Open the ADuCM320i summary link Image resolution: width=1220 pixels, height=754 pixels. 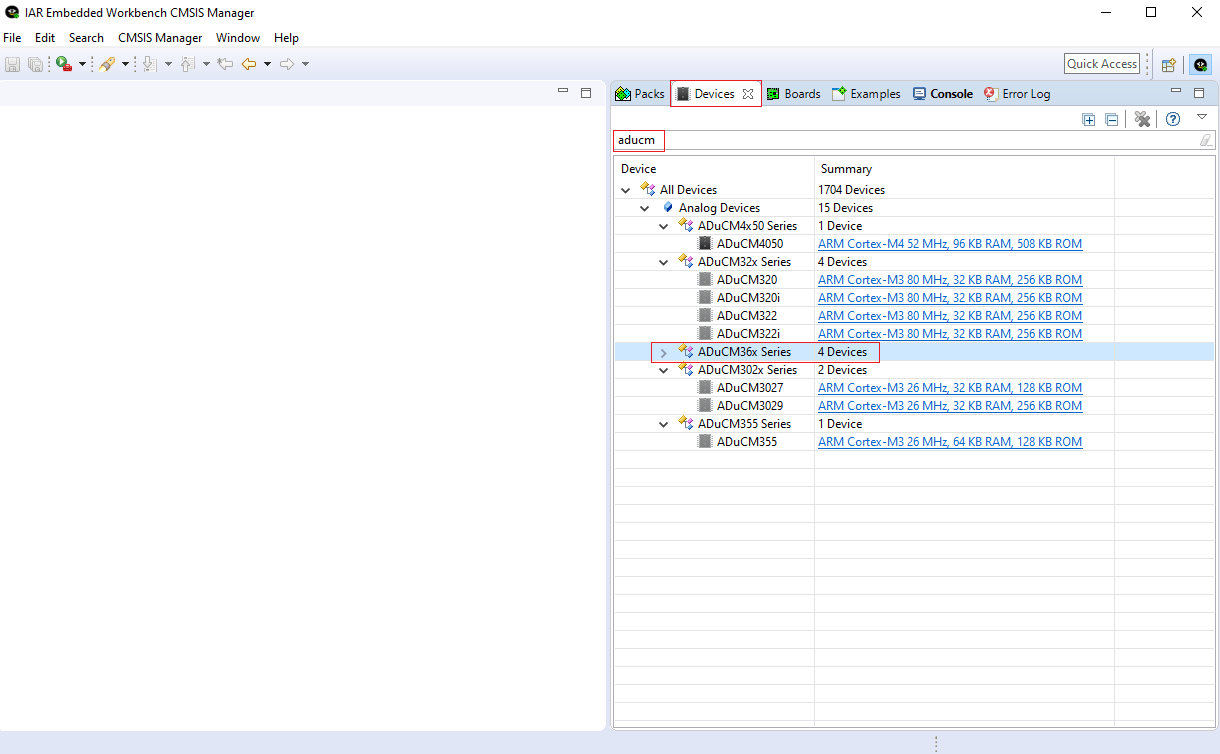tap(950, 298)
